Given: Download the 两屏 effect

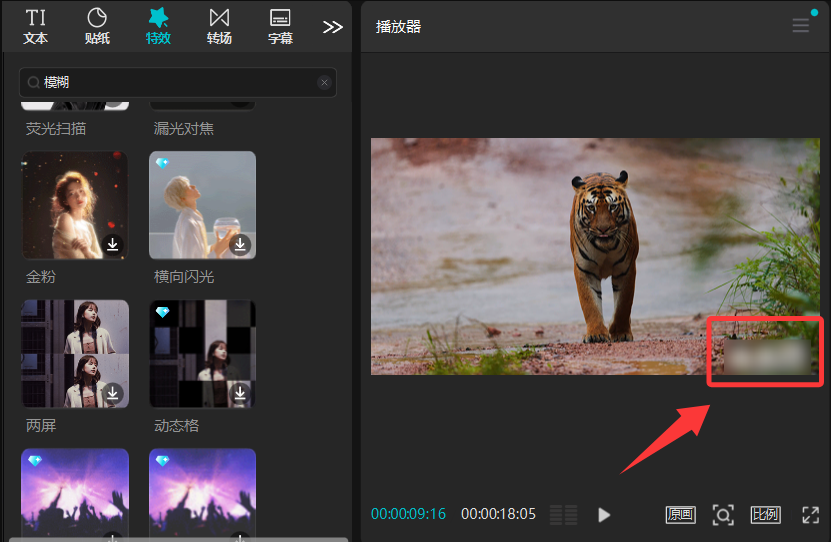Looking at the screenshot, I should tap(113, 394).
